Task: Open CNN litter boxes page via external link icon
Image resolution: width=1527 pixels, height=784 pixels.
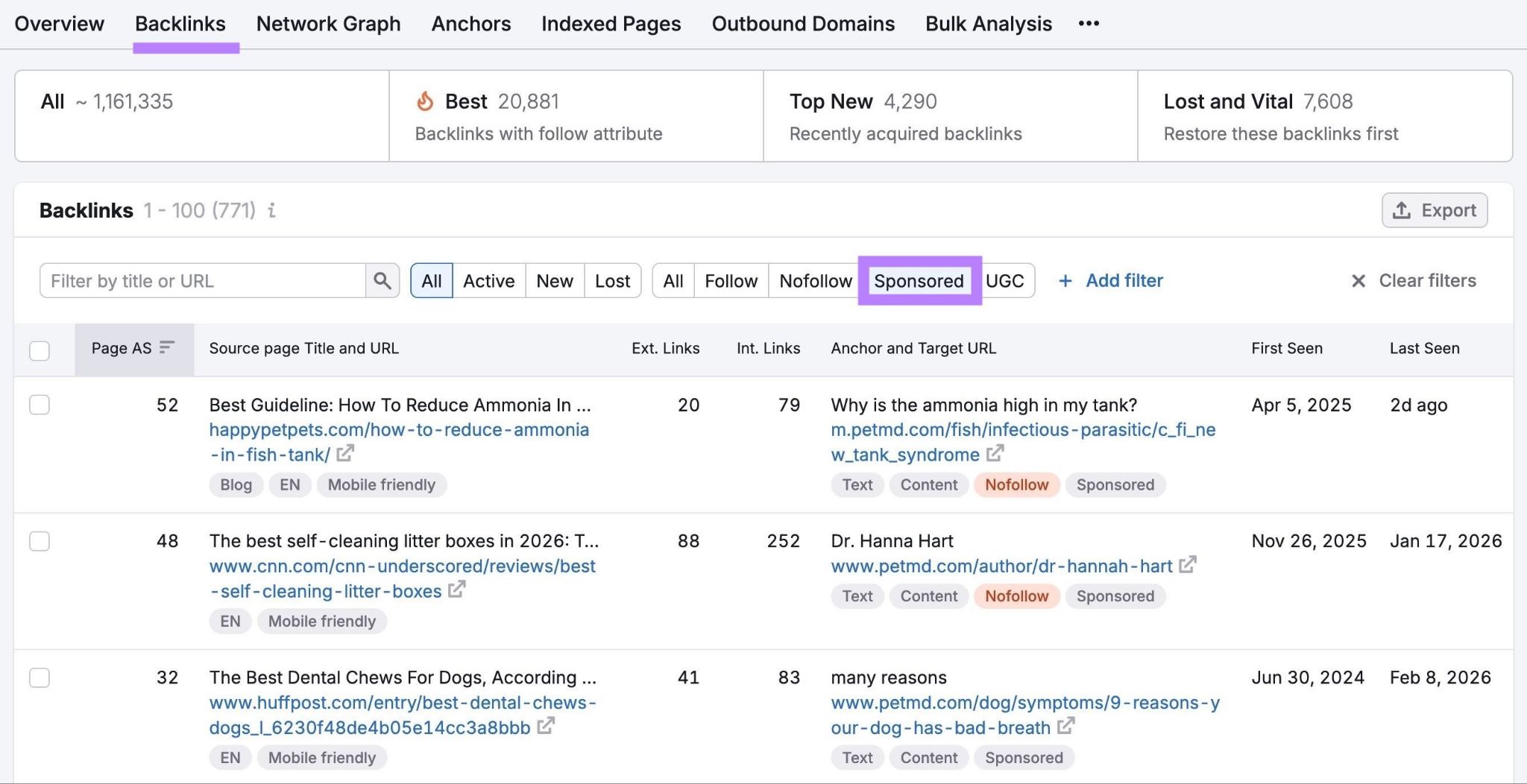Action: 459,590
